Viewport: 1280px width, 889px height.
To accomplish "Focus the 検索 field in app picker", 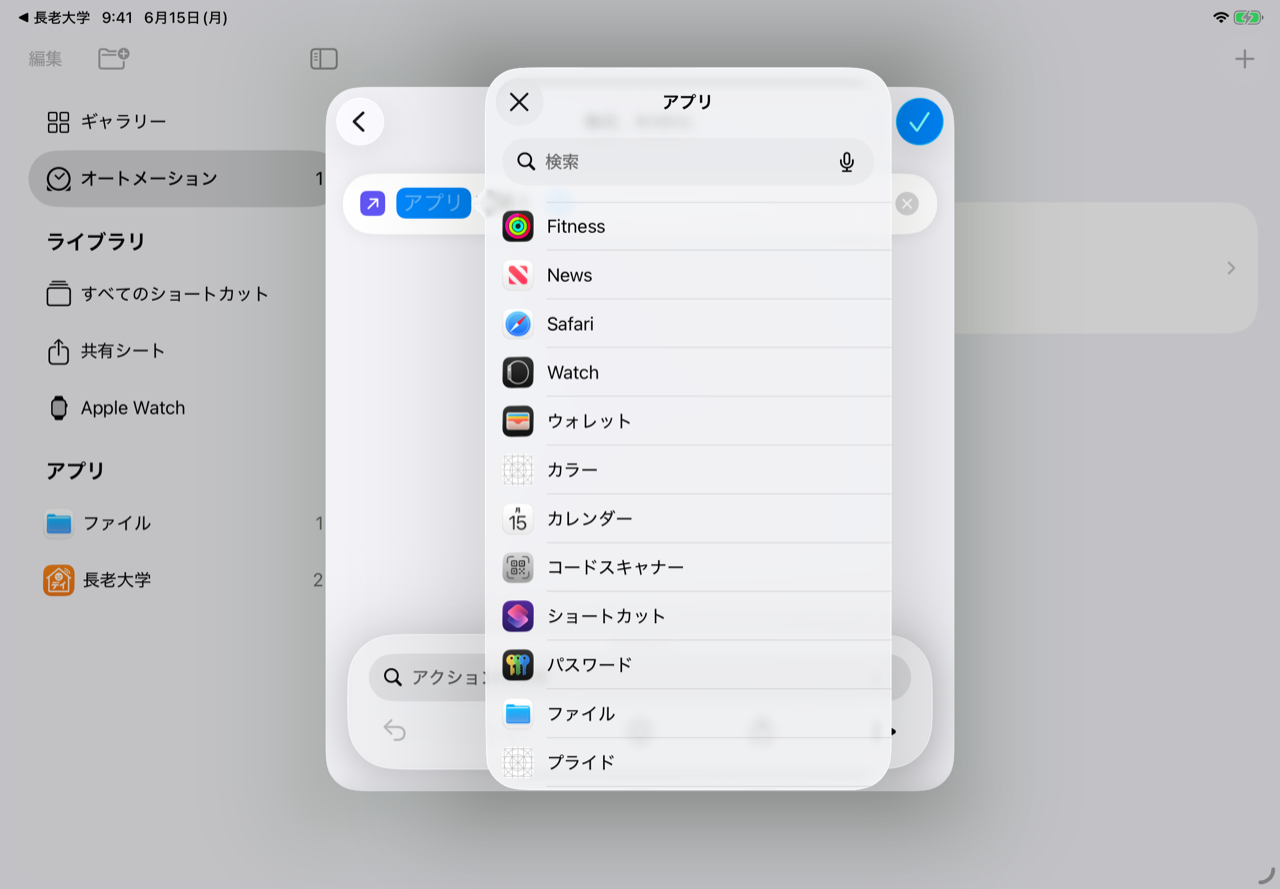I will tap(688, 162).
